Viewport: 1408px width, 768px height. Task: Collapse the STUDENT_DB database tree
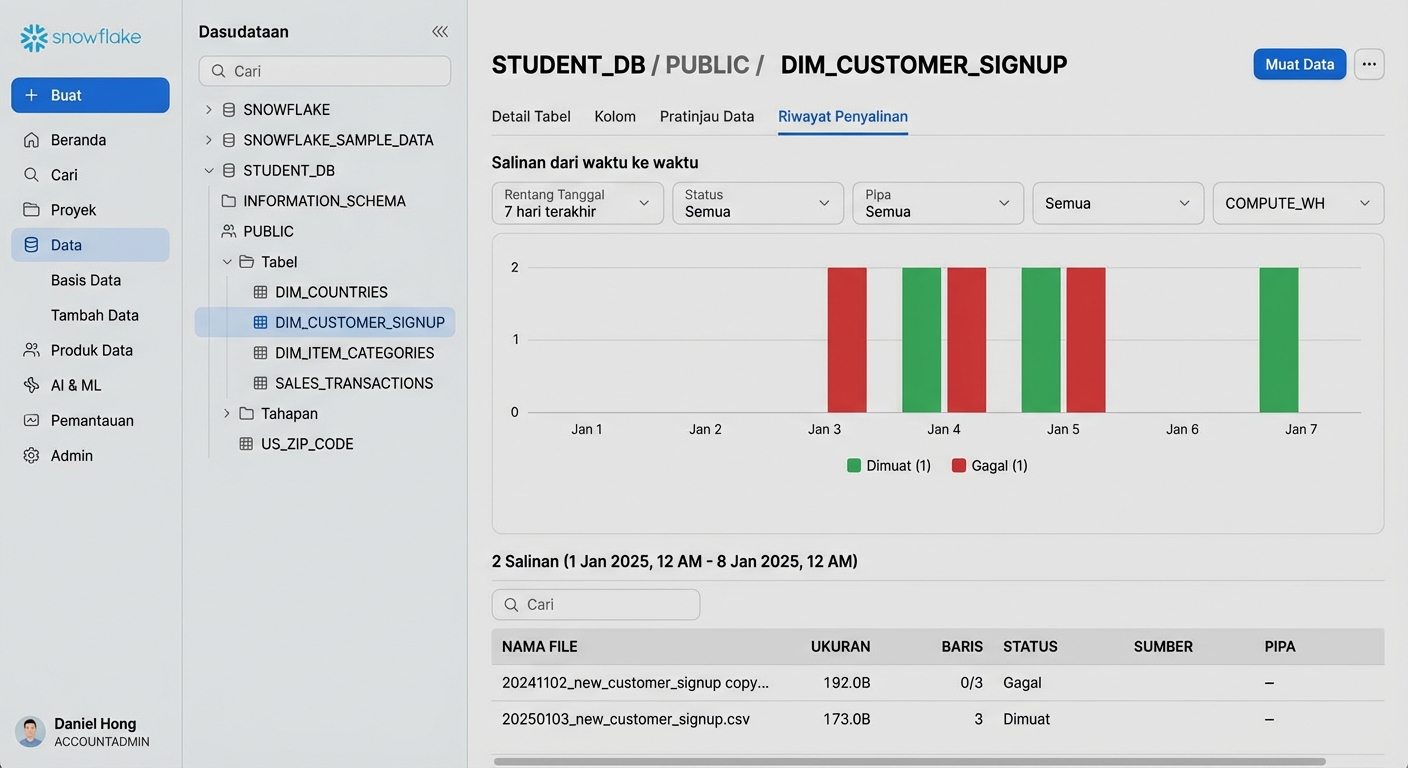[208, 171]
